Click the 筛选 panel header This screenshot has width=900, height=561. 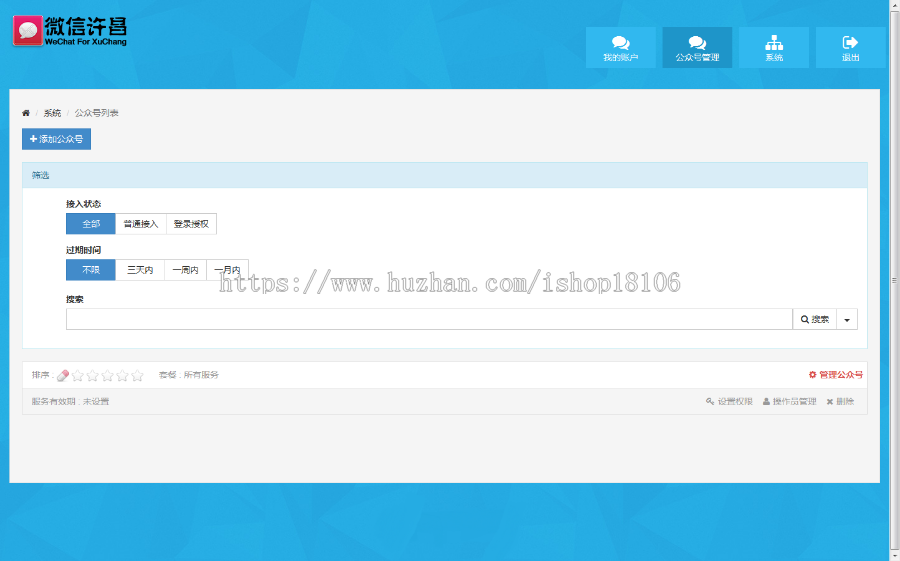[445, 175]
